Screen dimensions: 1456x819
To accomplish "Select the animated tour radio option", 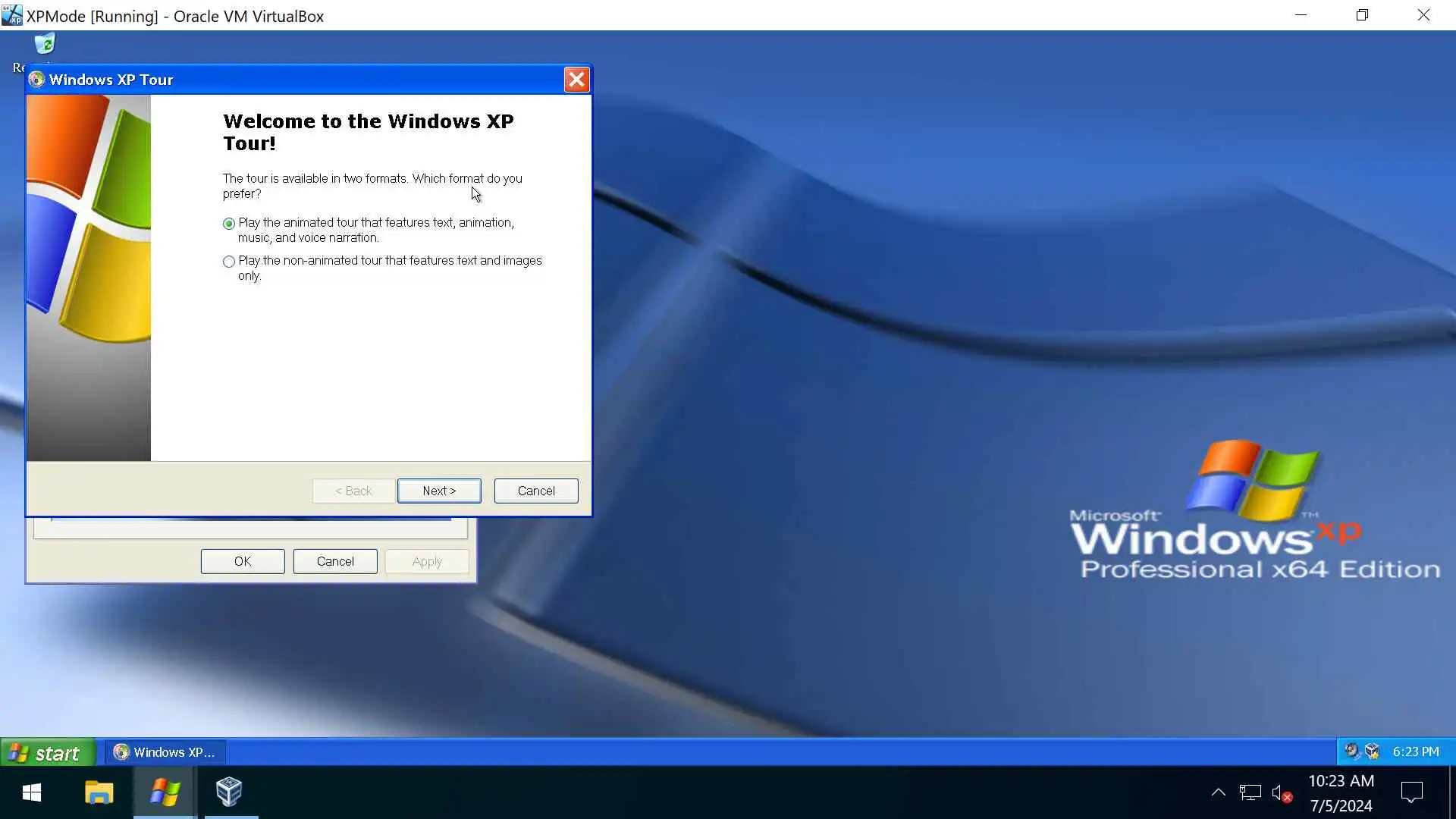I will click(x=229, y=224).
